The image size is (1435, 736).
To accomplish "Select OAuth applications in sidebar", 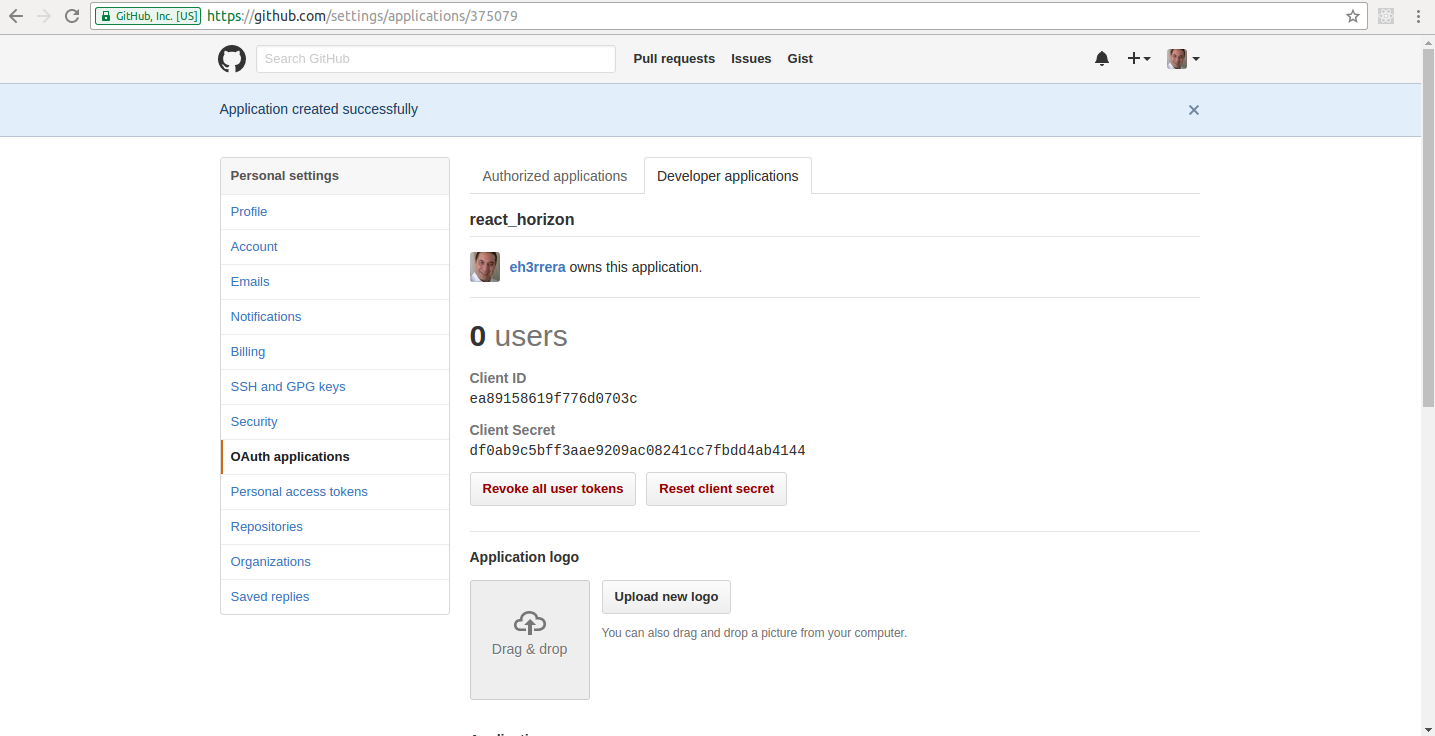I will pos(335,457).
